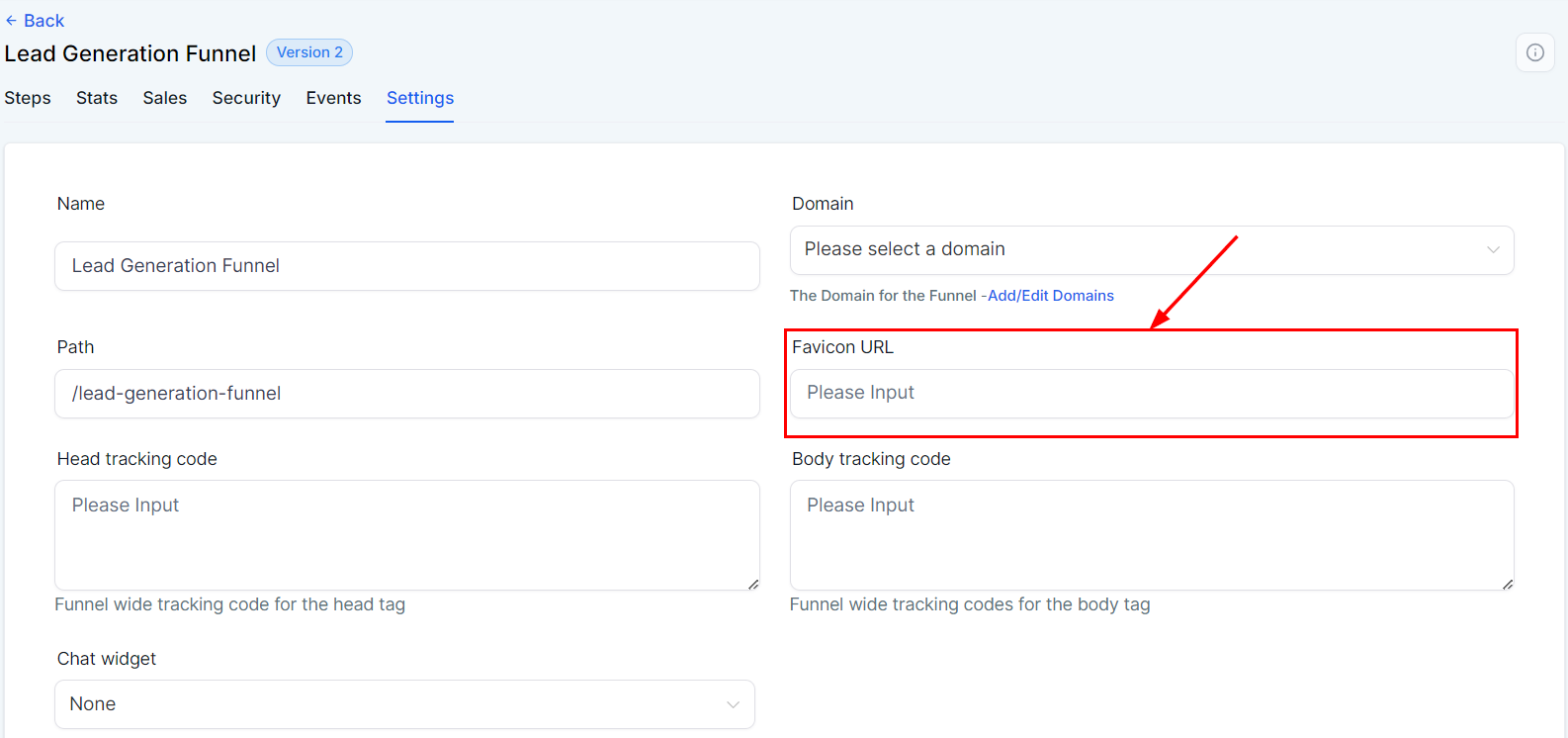Expand the Chat widget dropdown chevron

click(733, 704)
